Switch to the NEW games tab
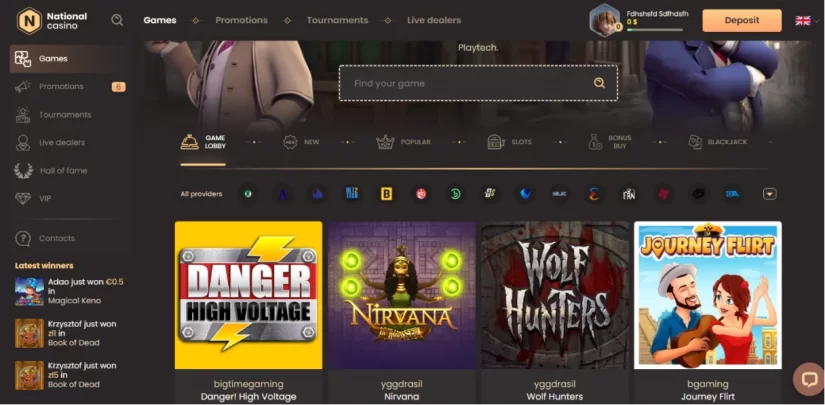825x405 pixels. click(301, 142)
